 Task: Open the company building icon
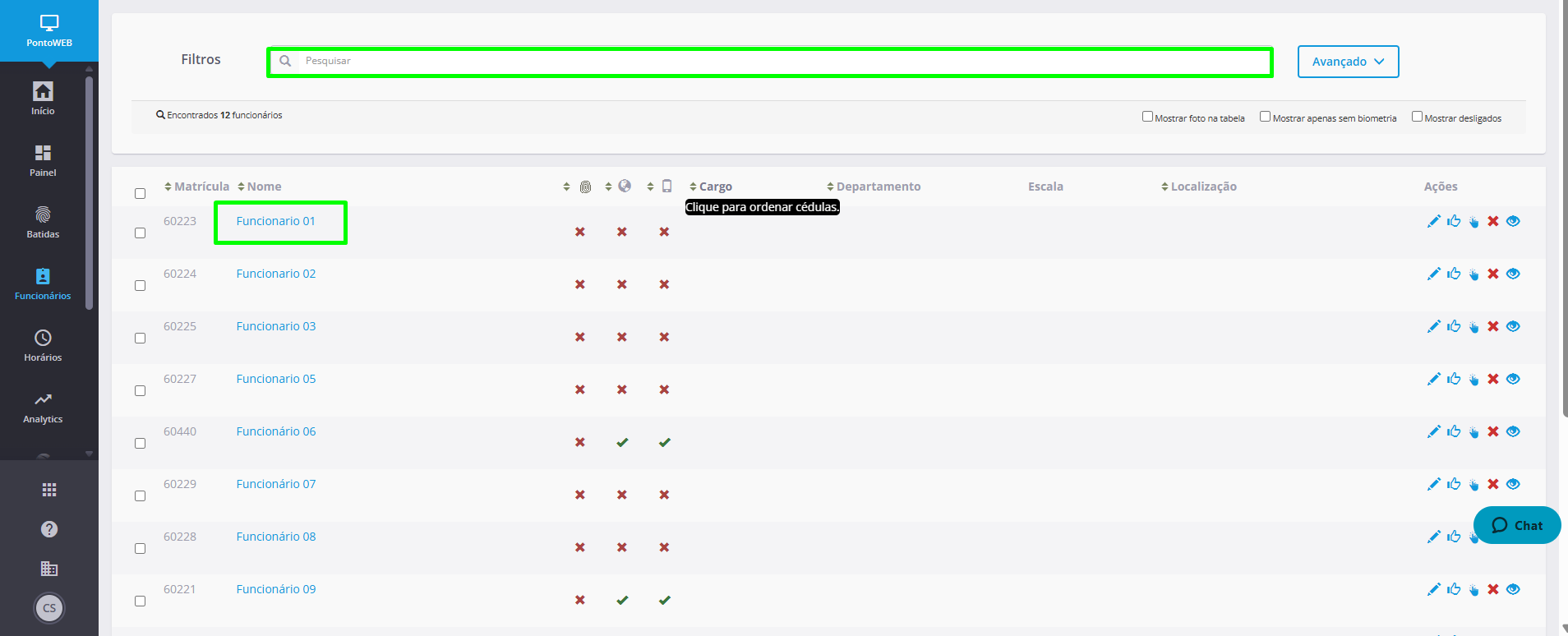pos(49,569)
